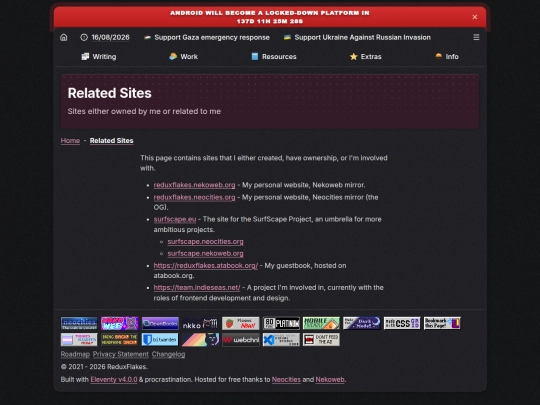Image resolution: width=540 pixels, height=405 pixels.
Task: Open the Privacy Statement footer link
Action: pyautogui.click(x=121, y=354)
